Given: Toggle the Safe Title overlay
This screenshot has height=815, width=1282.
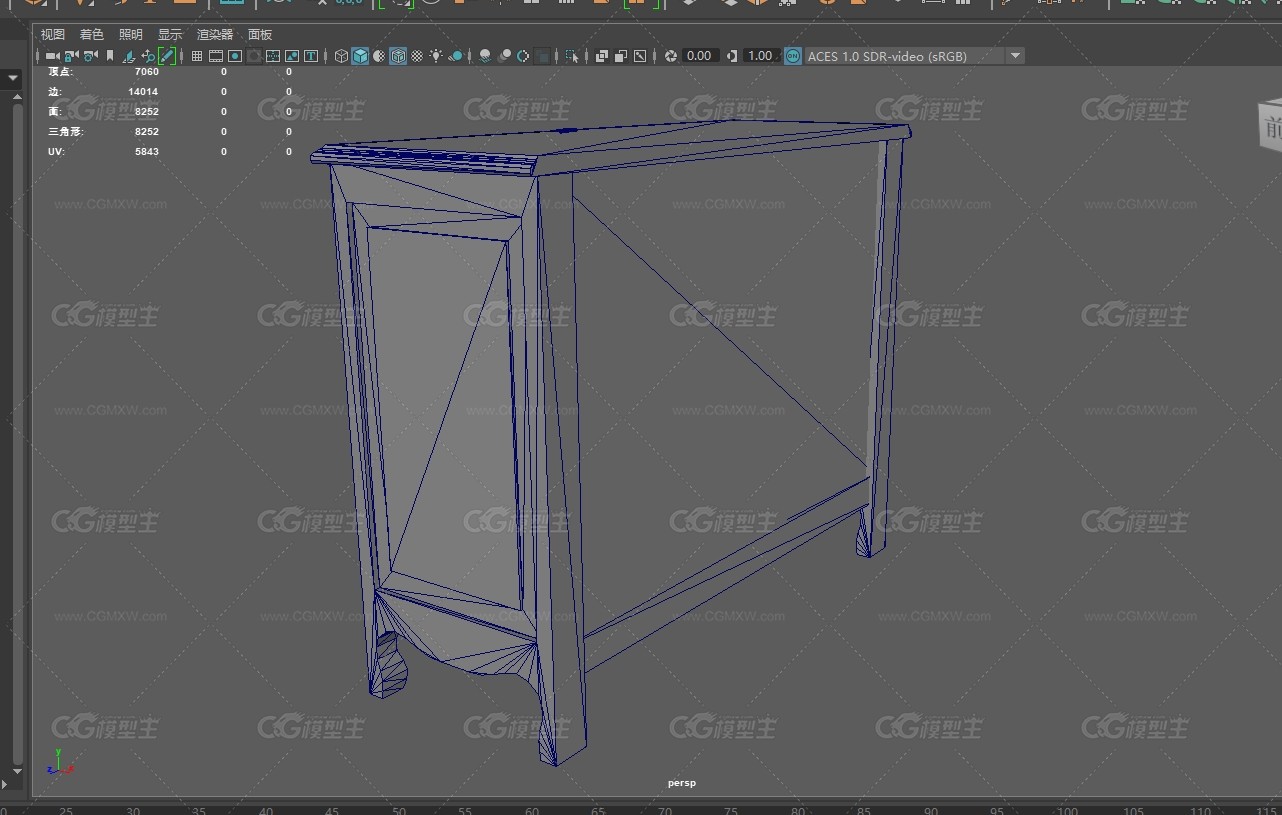Looking at the screenshot, I should pos(311,56).
